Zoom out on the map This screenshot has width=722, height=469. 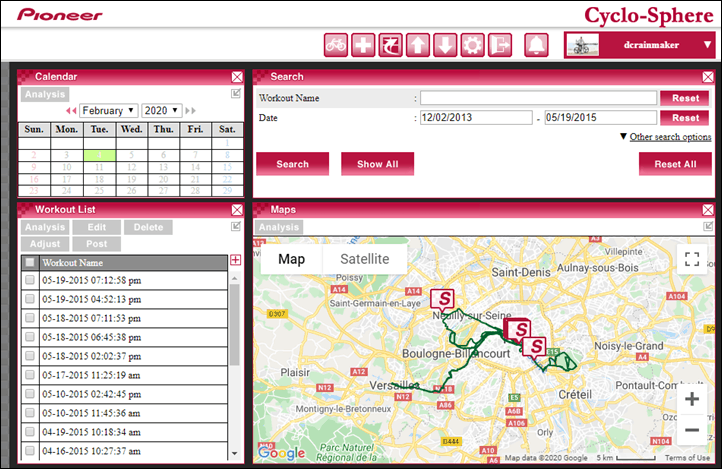coord(692,430)
